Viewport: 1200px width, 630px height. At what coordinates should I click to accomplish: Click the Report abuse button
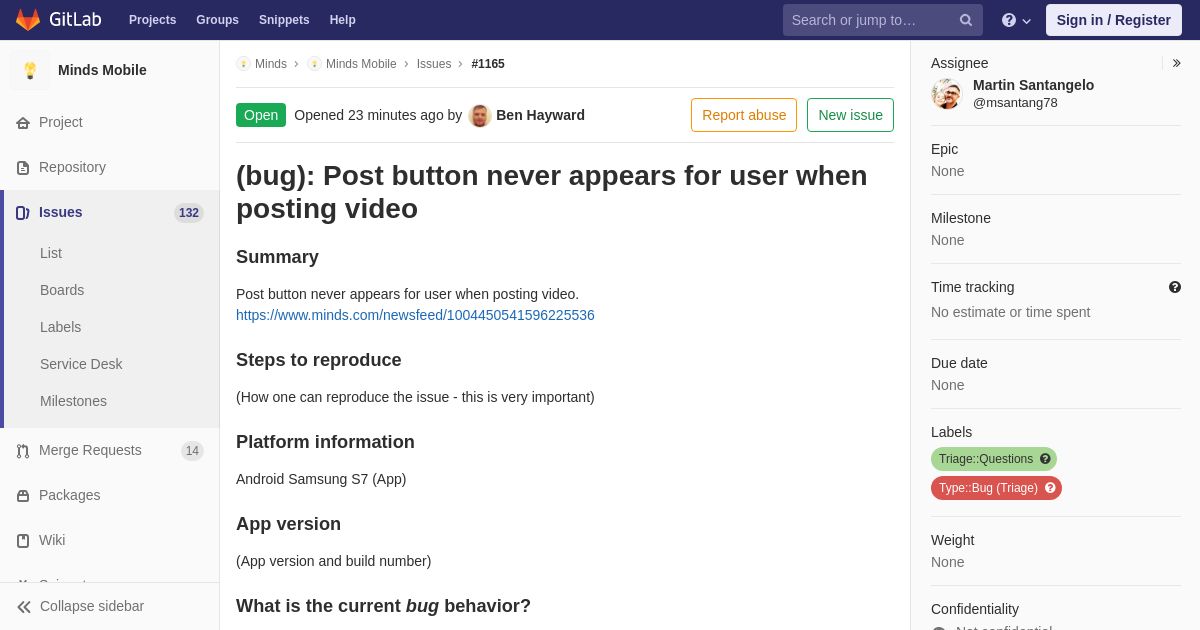coord(744,115)
